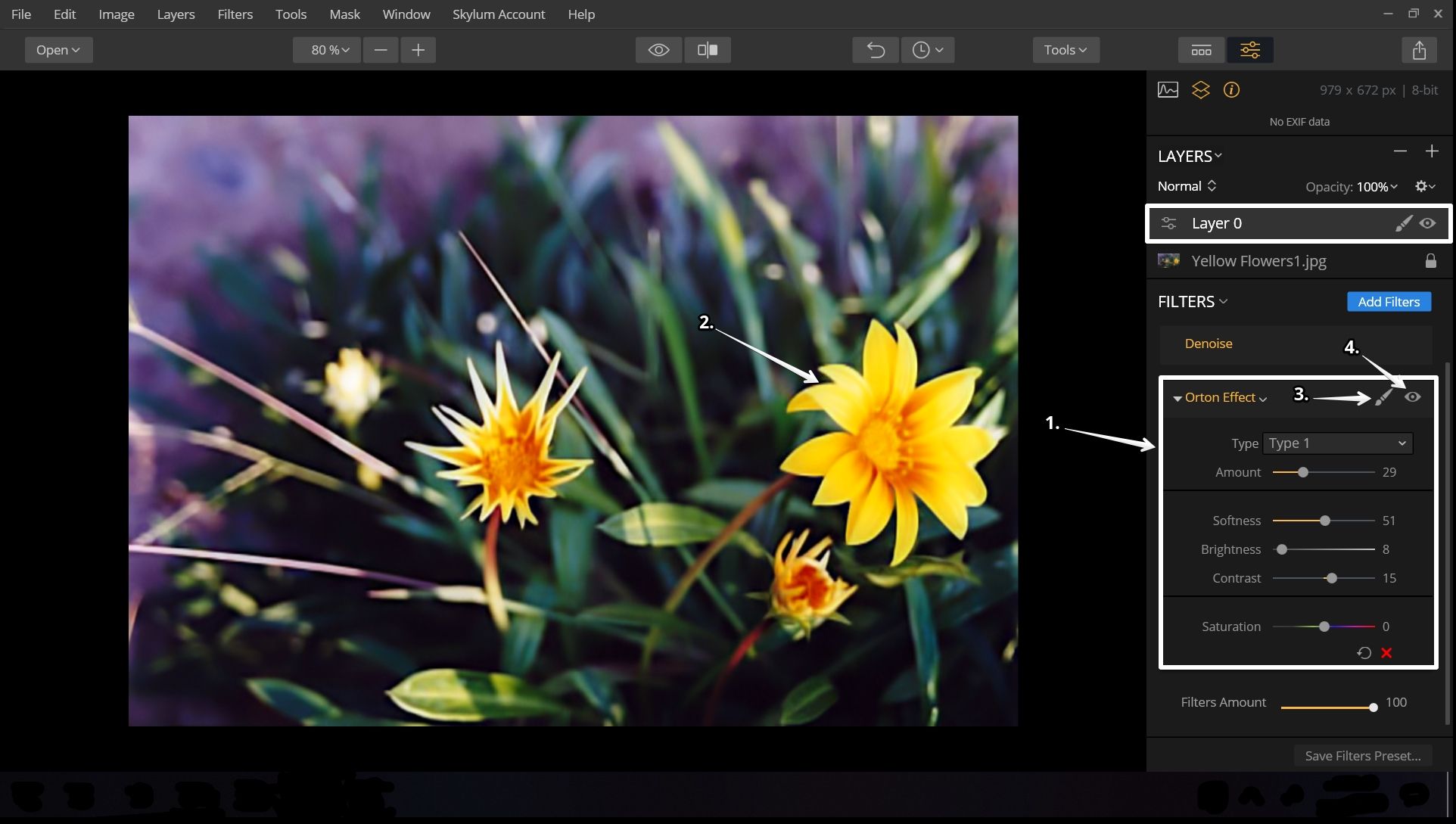The height and width of the screenshot is (824, 1456).
Task: Click the image info icon
Action: point(1231,90)
